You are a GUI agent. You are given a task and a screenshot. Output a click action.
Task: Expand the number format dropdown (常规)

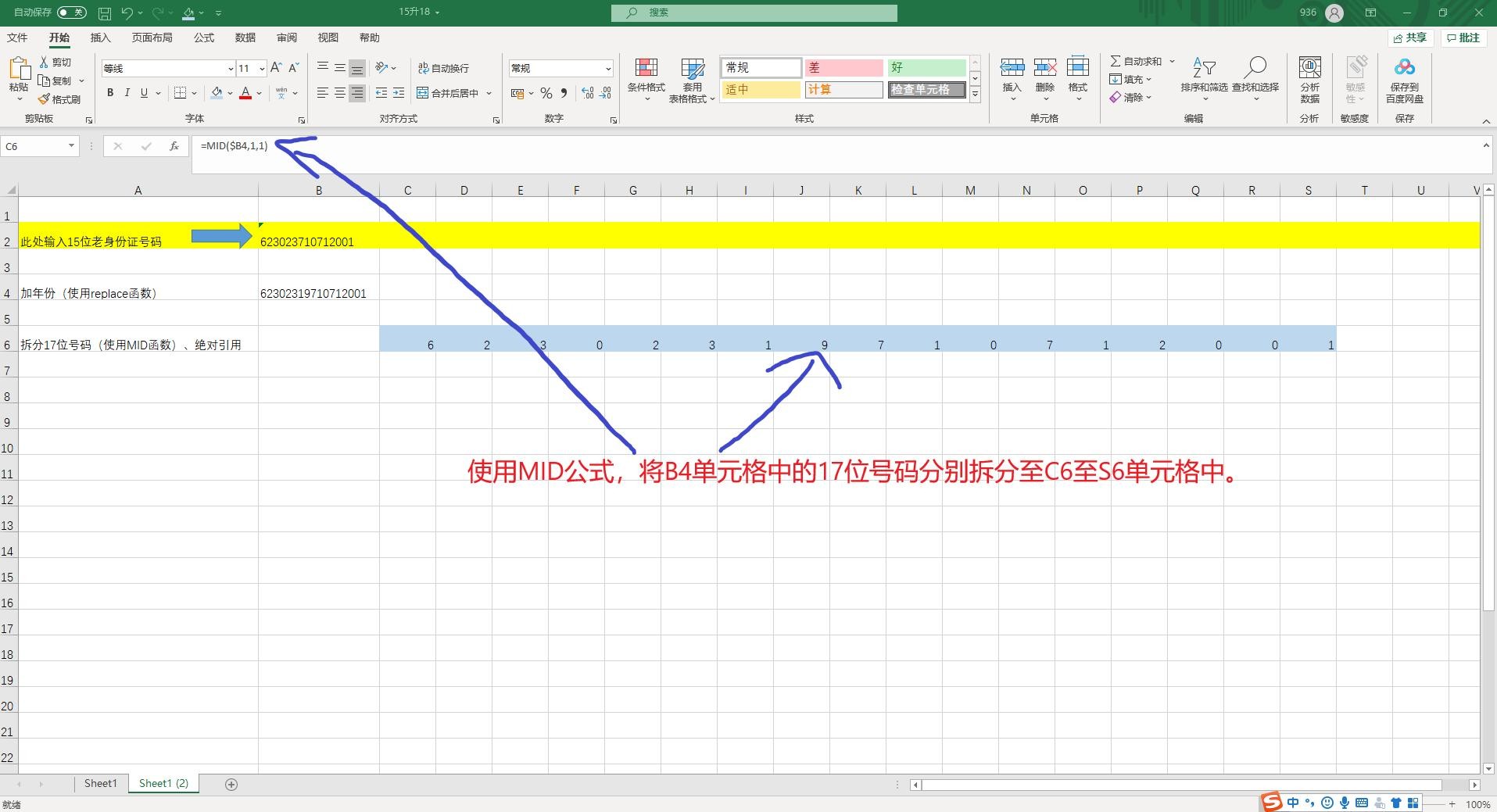click(607, 69)
